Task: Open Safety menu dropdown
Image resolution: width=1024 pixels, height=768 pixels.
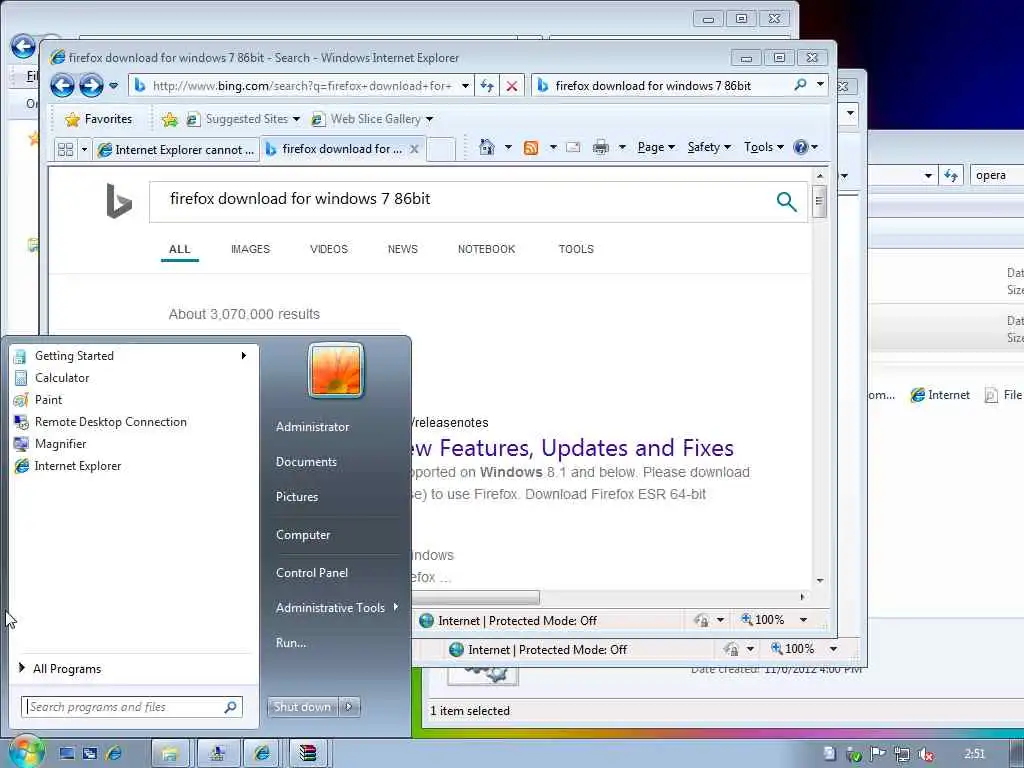Action: [709, 147]
